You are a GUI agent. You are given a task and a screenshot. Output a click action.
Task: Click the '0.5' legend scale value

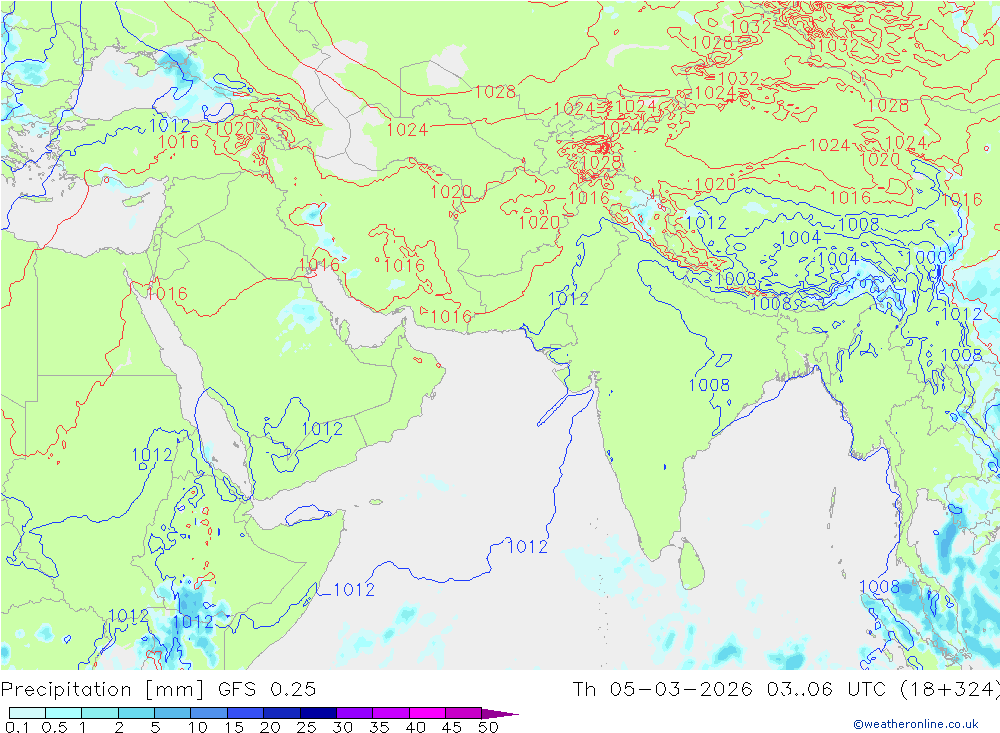(54, 727)
